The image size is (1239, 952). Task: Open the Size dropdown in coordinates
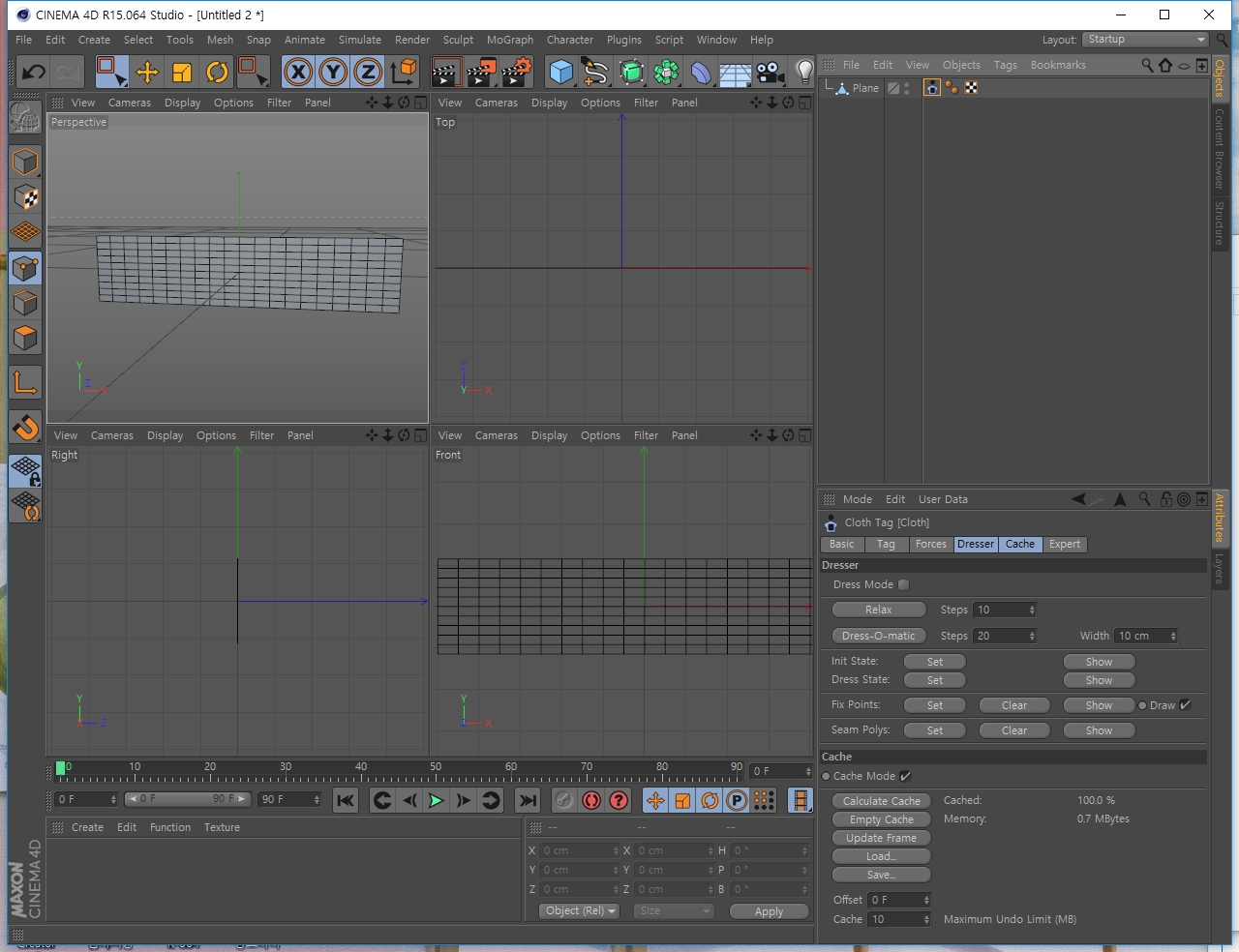pyautogui.click(x=674, y=911)
